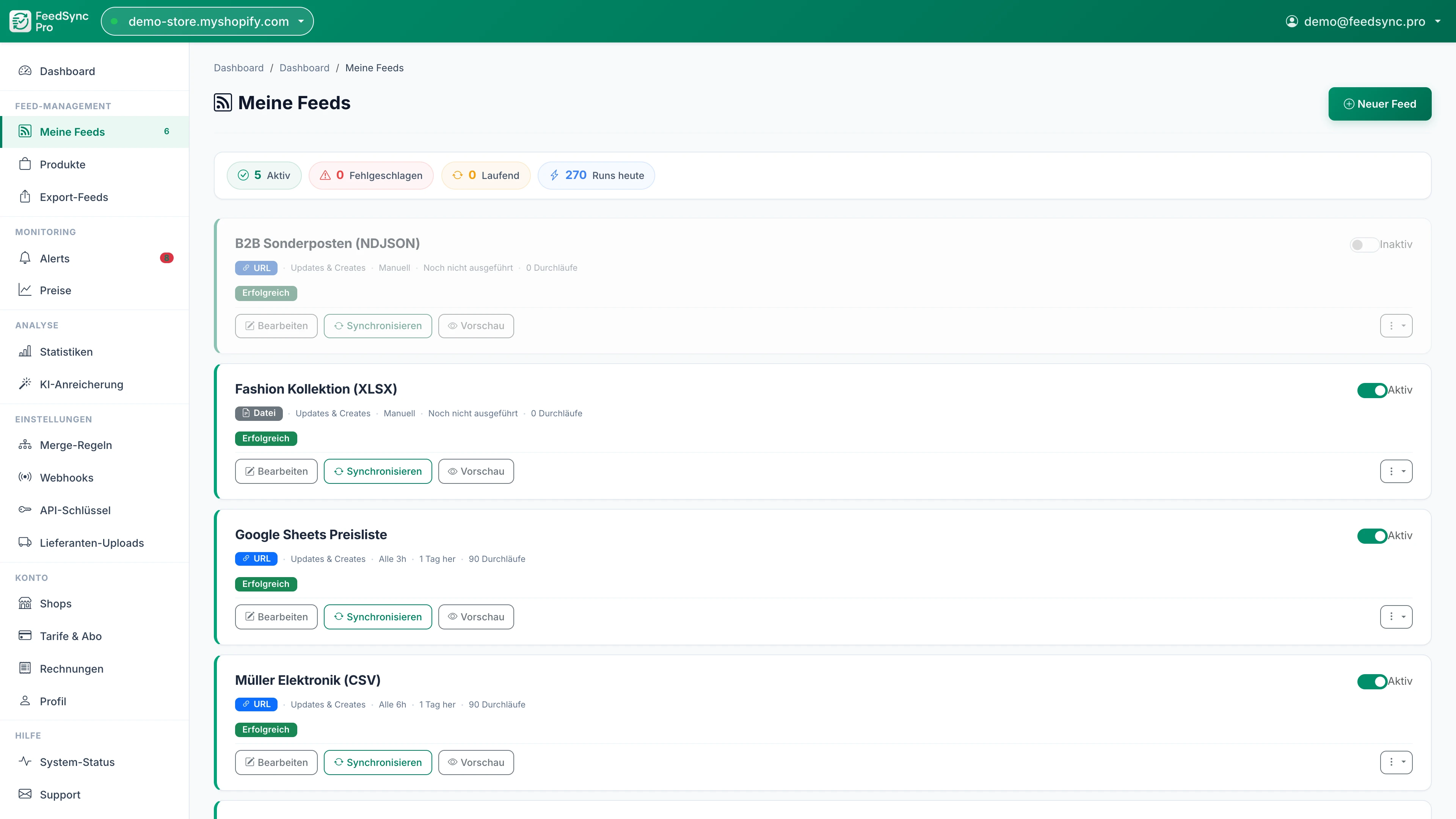Expand the options menu on Google Sheets Preisliste

1395,617
